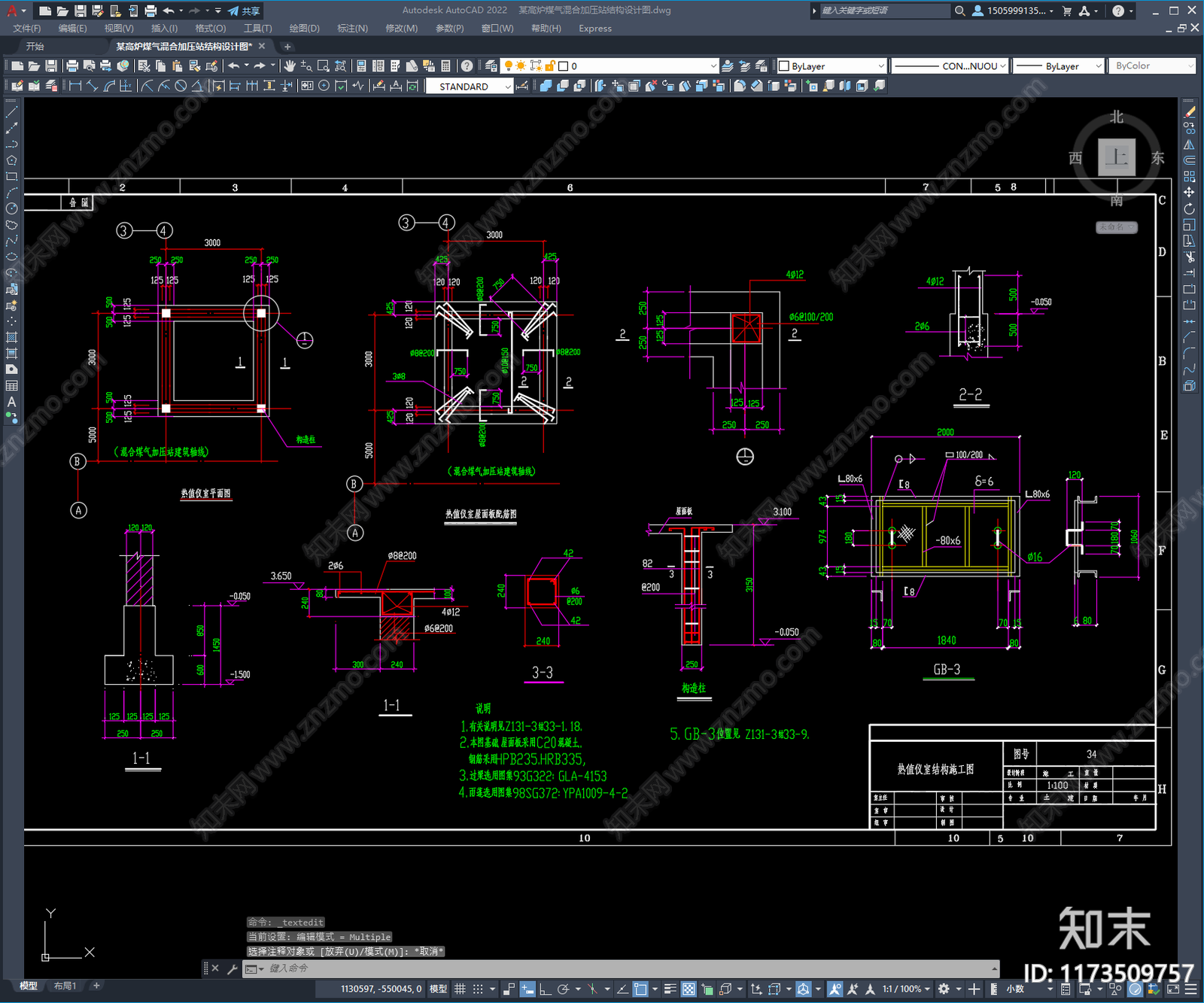Click the 模型 status bar button
The width and height of the screenshot is (1204, 1003).
tap(438, 989)
